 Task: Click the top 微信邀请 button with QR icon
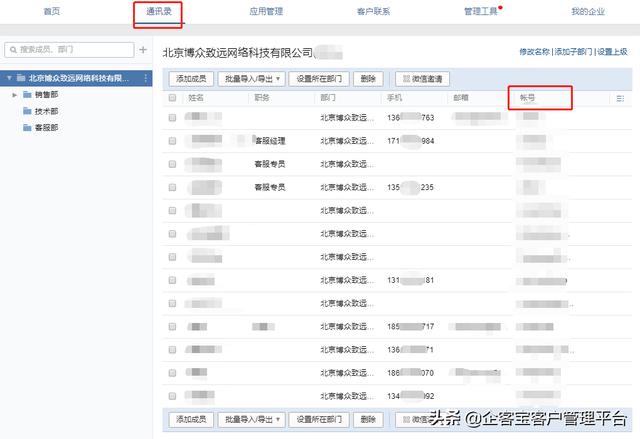[x=423, y=77]
